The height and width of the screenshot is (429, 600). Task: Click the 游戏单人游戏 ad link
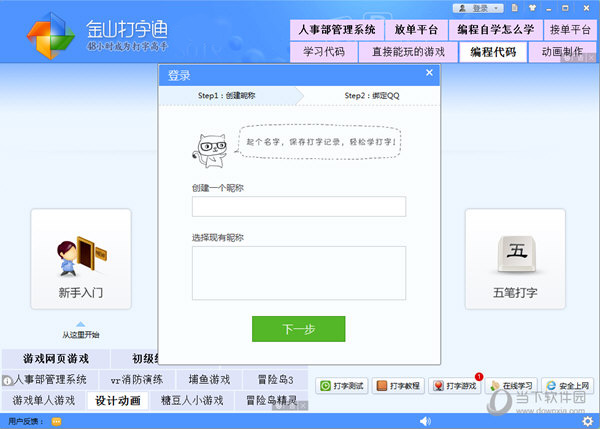[x=44, y=401]
